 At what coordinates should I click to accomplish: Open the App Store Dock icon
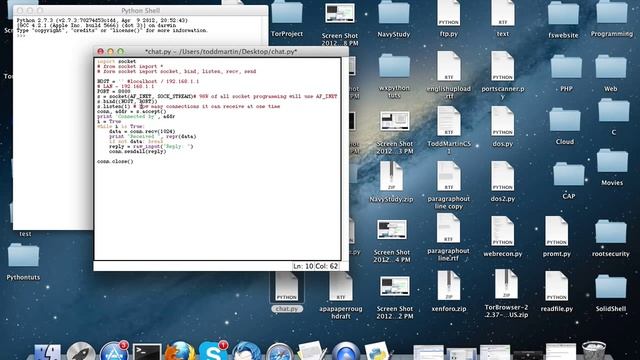tap(113, 351)
